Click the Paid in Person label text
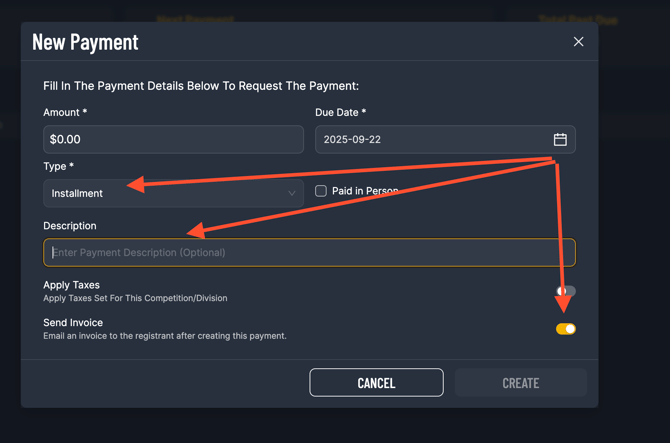 [365, 191]
